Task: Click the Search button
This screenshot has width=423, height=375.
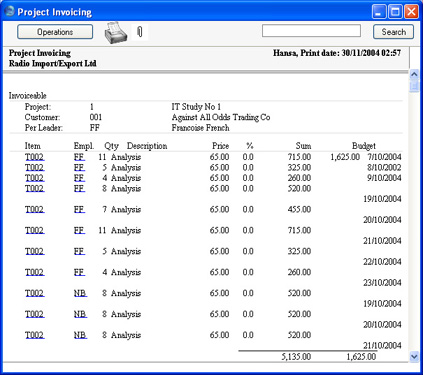Action: (x=393, y=32)
